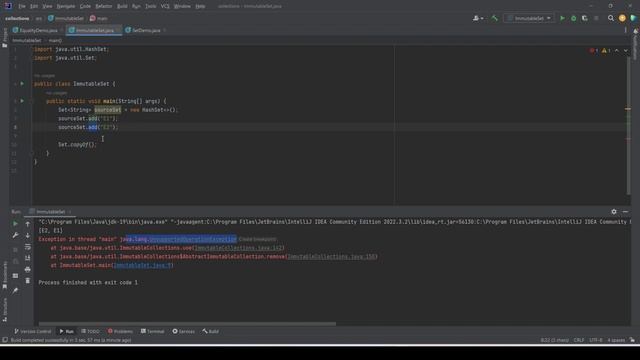Start debugging with the Debug bug icon
The height and width of the screenshot is (360, 640).
[x=573, y=18]
